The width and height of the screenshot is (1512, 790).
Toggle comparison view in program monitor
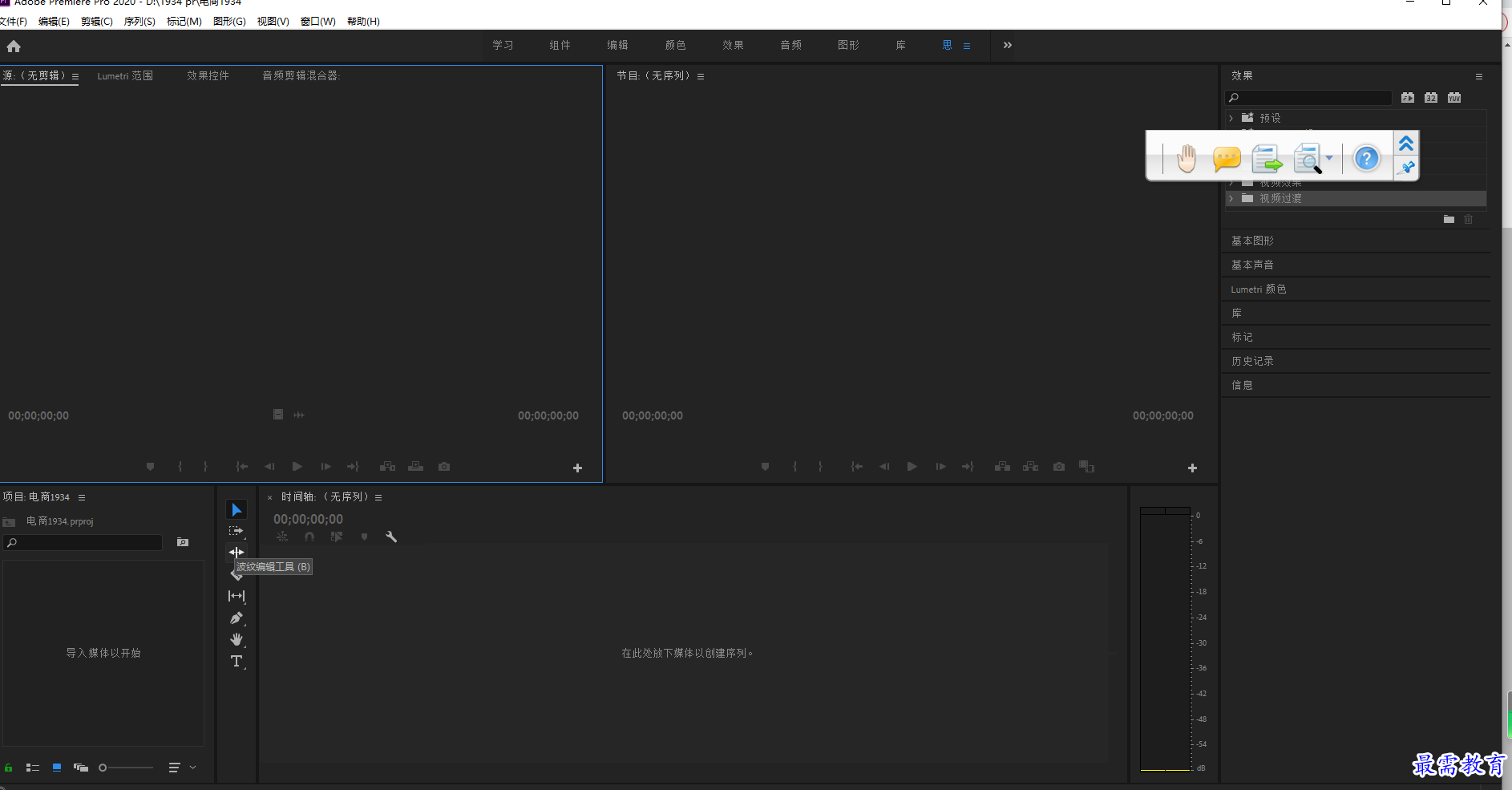[x=1086, y=467]
